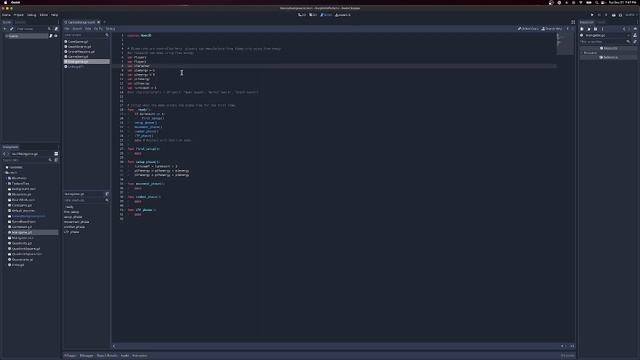Click the Search Help button
The width and height of the screenshot is (640, 360).
coord(551,29)
